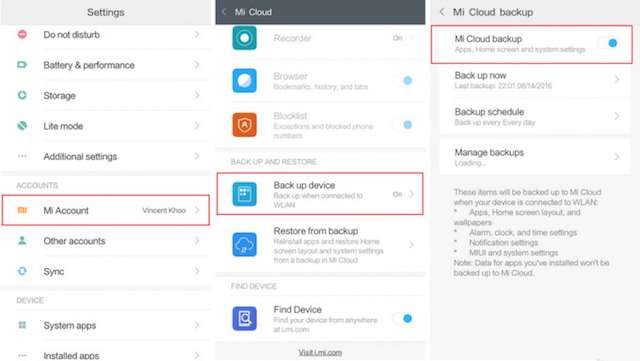
Task: Open Do not disturb via its chevron
Action: 197,34
